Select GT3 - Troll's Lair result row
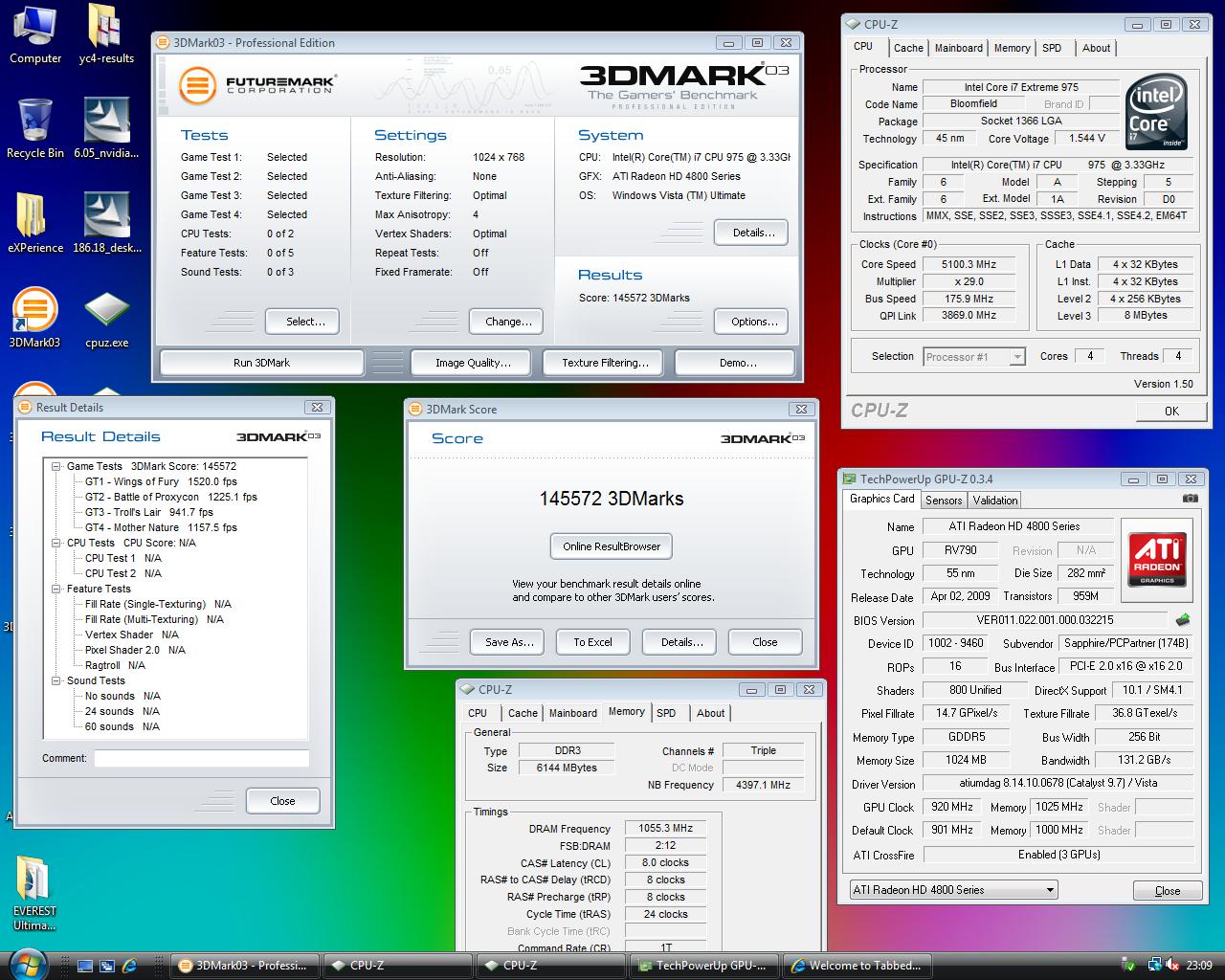Image resolution: width=1225 pixels, height=980 pixels. pos(149,512)
